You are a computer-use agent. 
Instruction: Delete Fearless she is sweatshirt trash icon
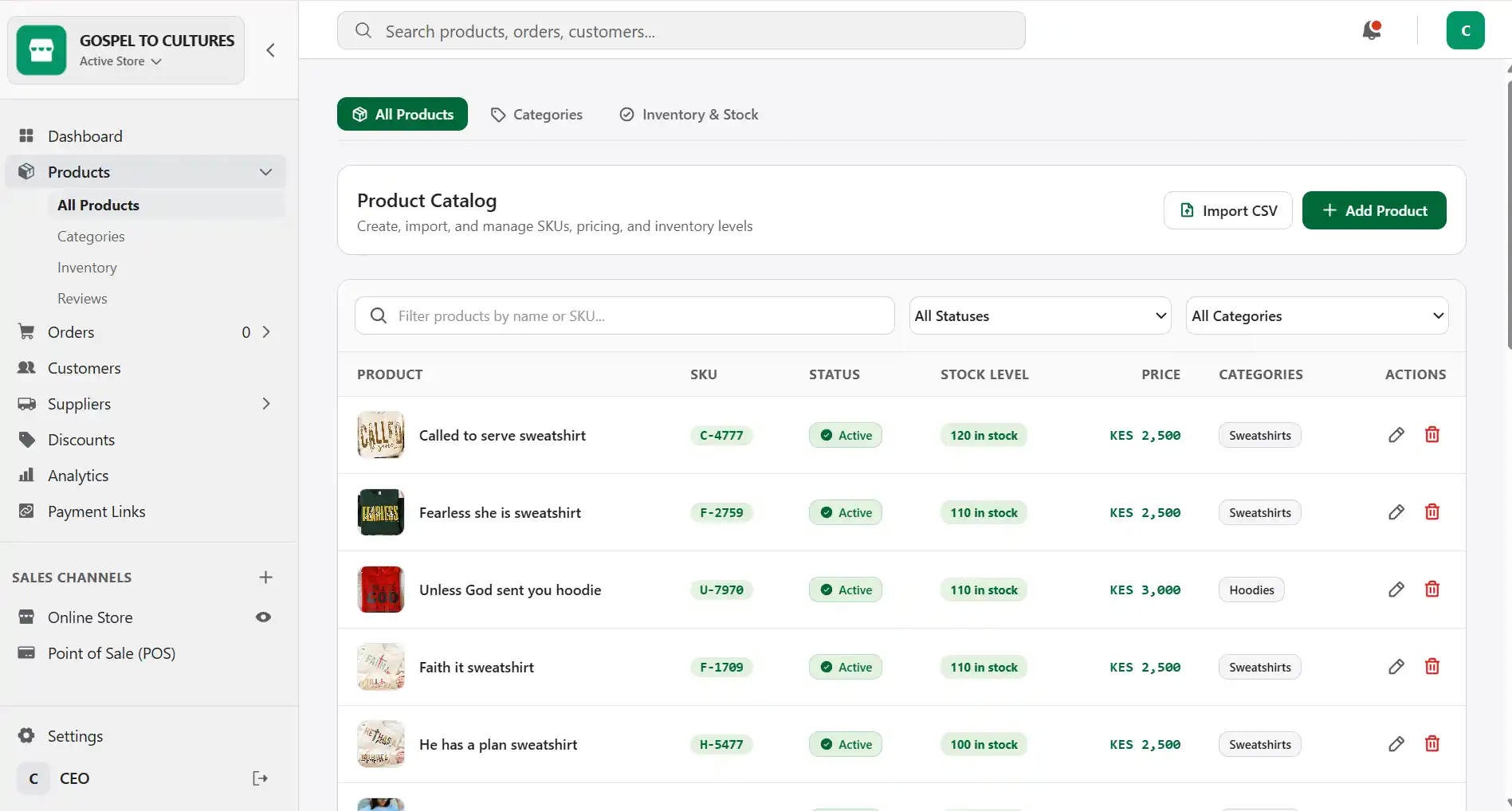coord(1432,512)
